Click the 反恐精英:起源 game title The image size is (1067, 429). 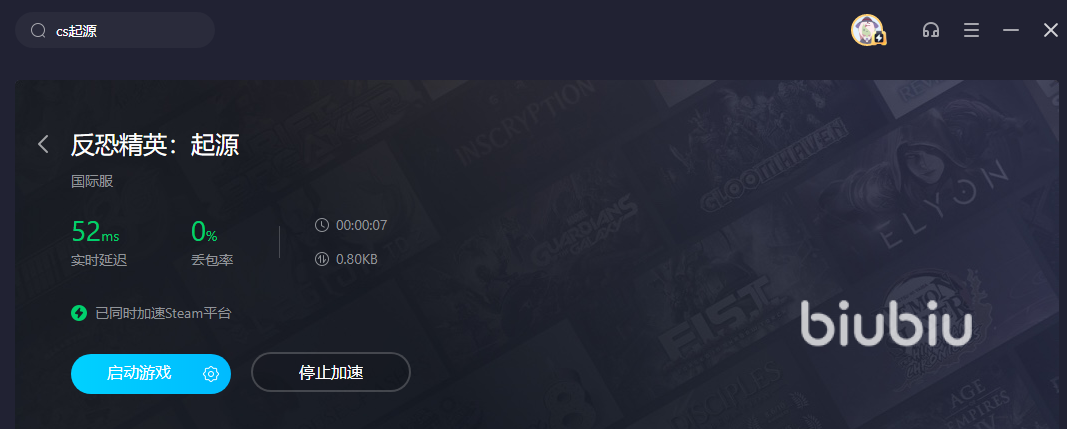(x=155, y=144)
